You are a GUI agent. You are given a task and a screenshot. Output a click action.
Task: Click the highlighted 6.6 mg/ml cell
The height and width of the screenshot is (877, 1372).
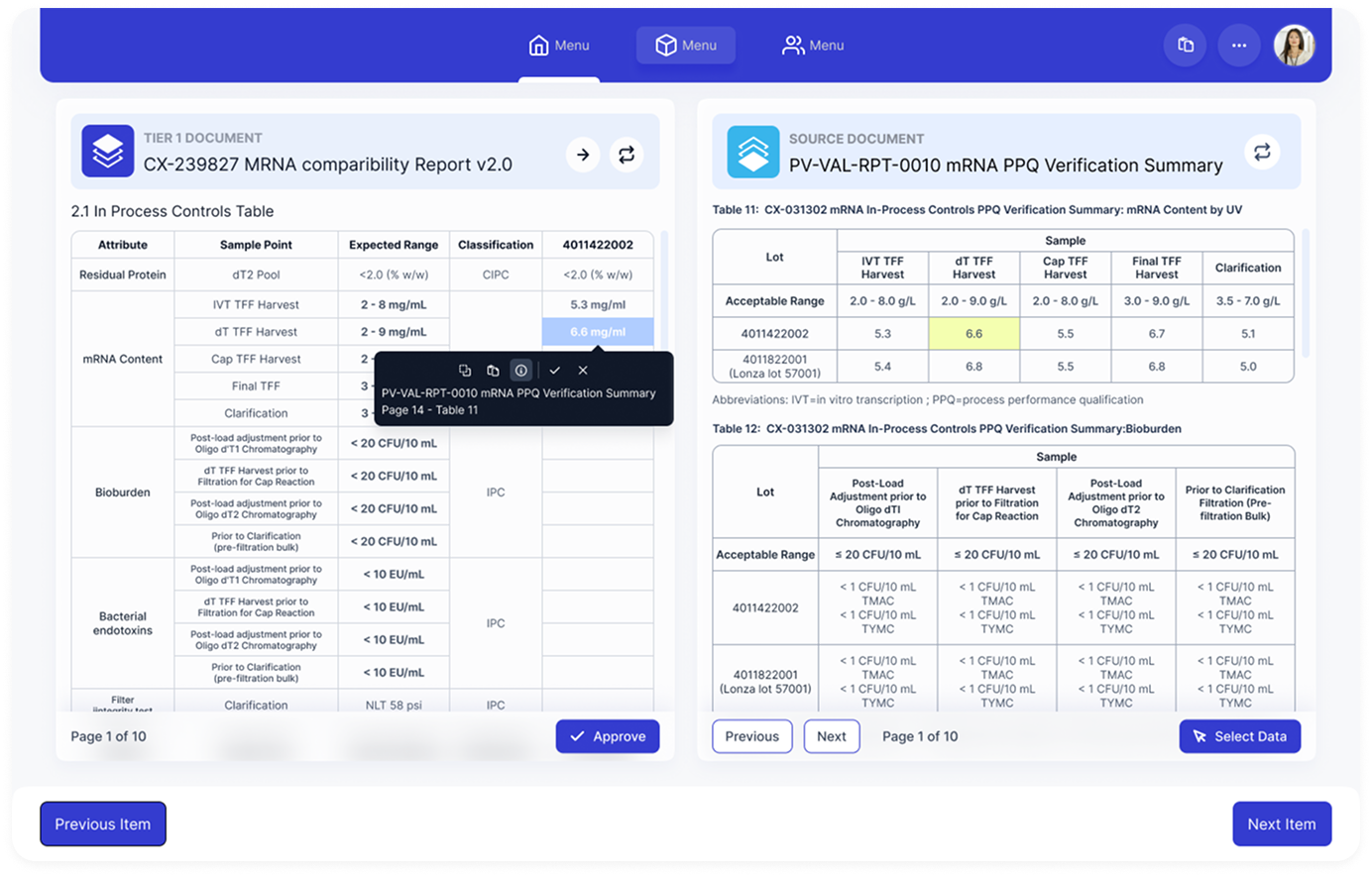coord(597,332)
